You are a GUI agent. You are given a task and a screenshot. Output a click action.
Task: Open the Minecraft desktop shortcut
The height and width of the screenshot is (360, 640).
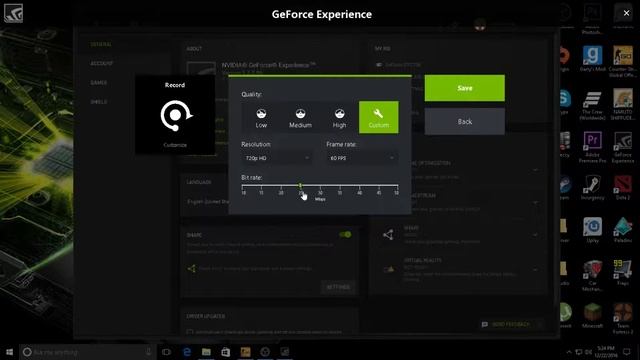coord(592,316)
